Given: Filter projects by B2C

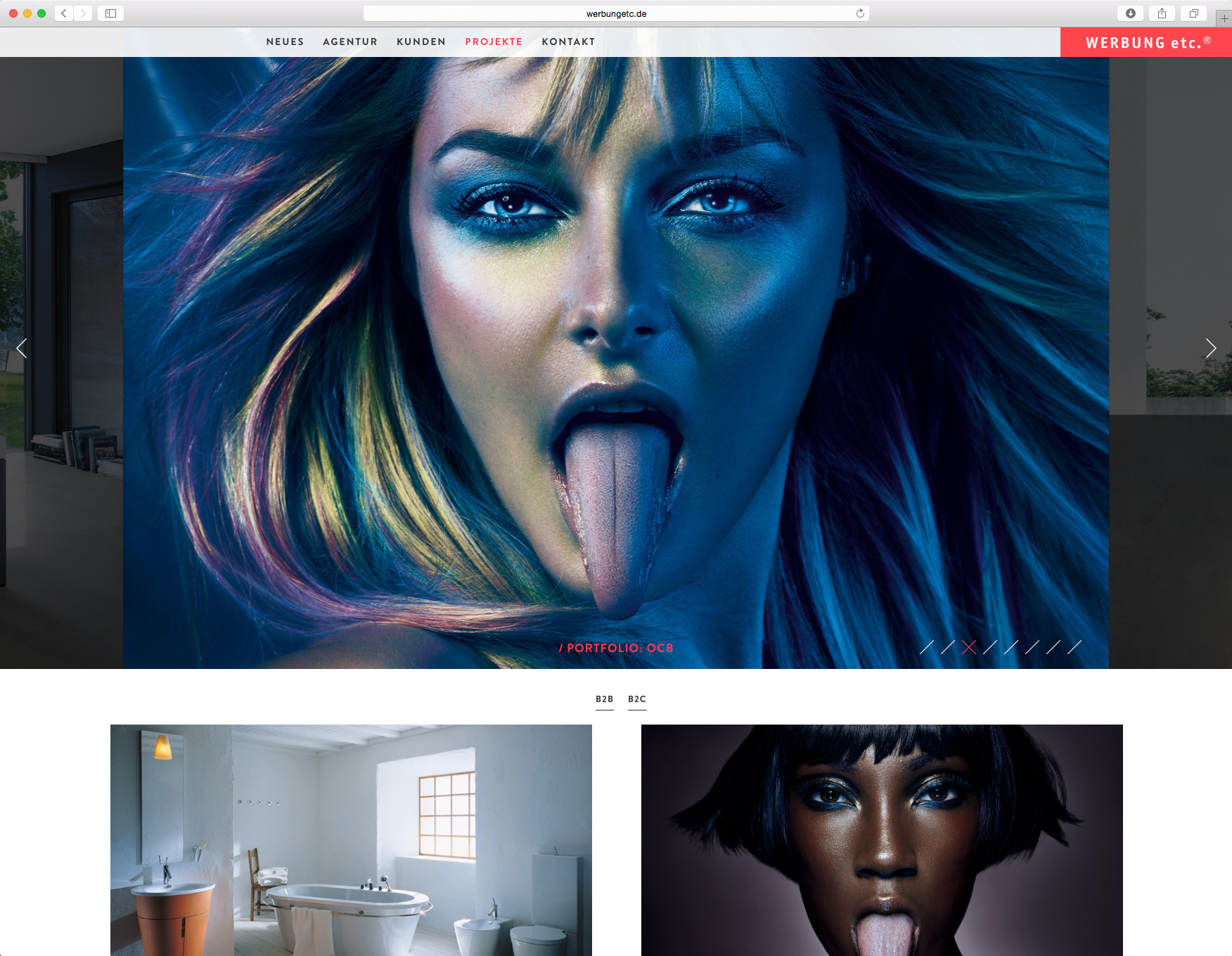Looking at the screenshot, I should point(637,699).
